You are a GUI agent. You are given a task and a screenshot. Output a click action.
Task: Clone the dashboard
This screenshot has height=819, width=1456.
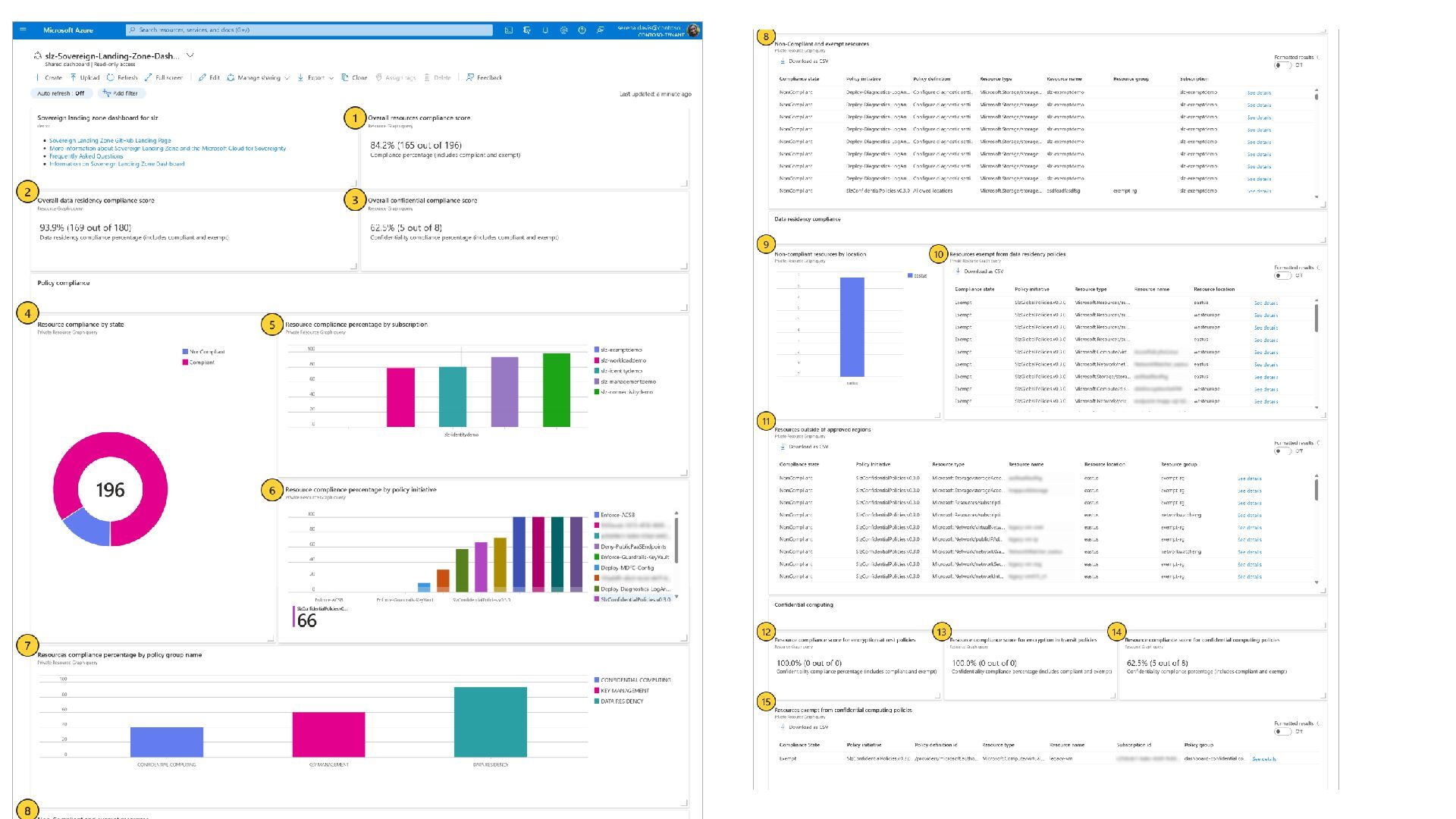354,77
